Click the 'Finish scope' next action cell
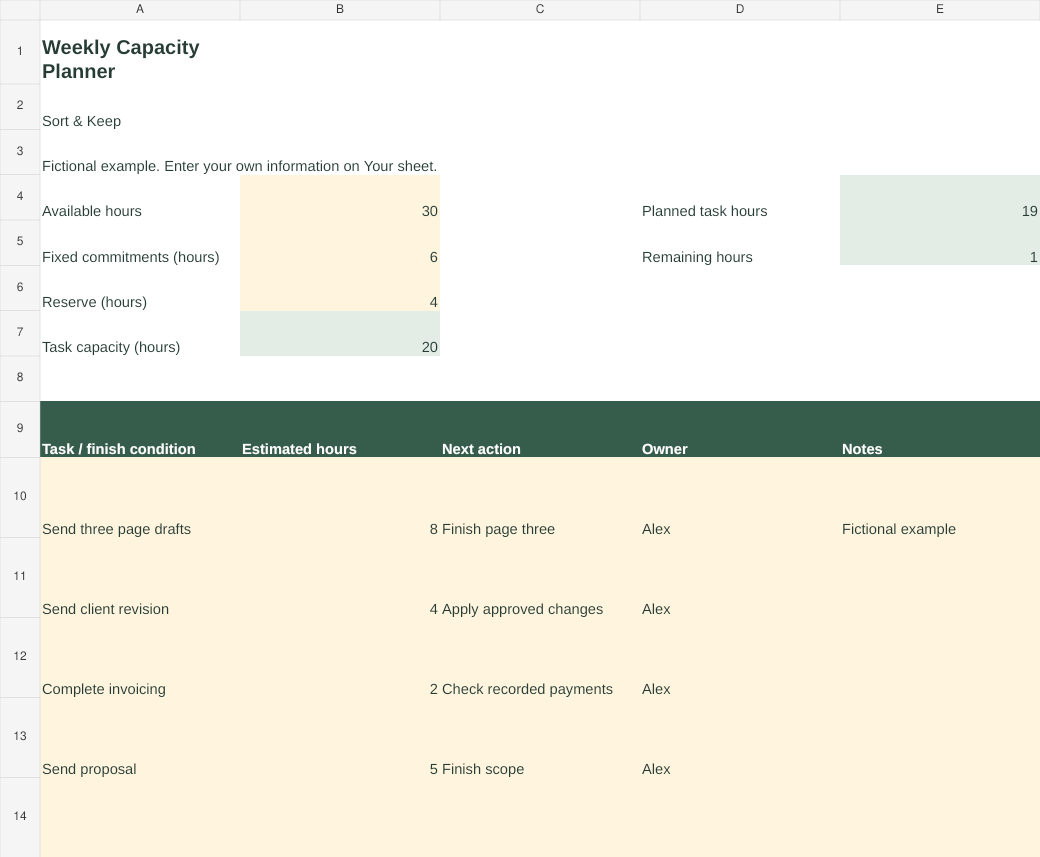The height and width of the screenshot is (857, 1040). pos(540,738)
